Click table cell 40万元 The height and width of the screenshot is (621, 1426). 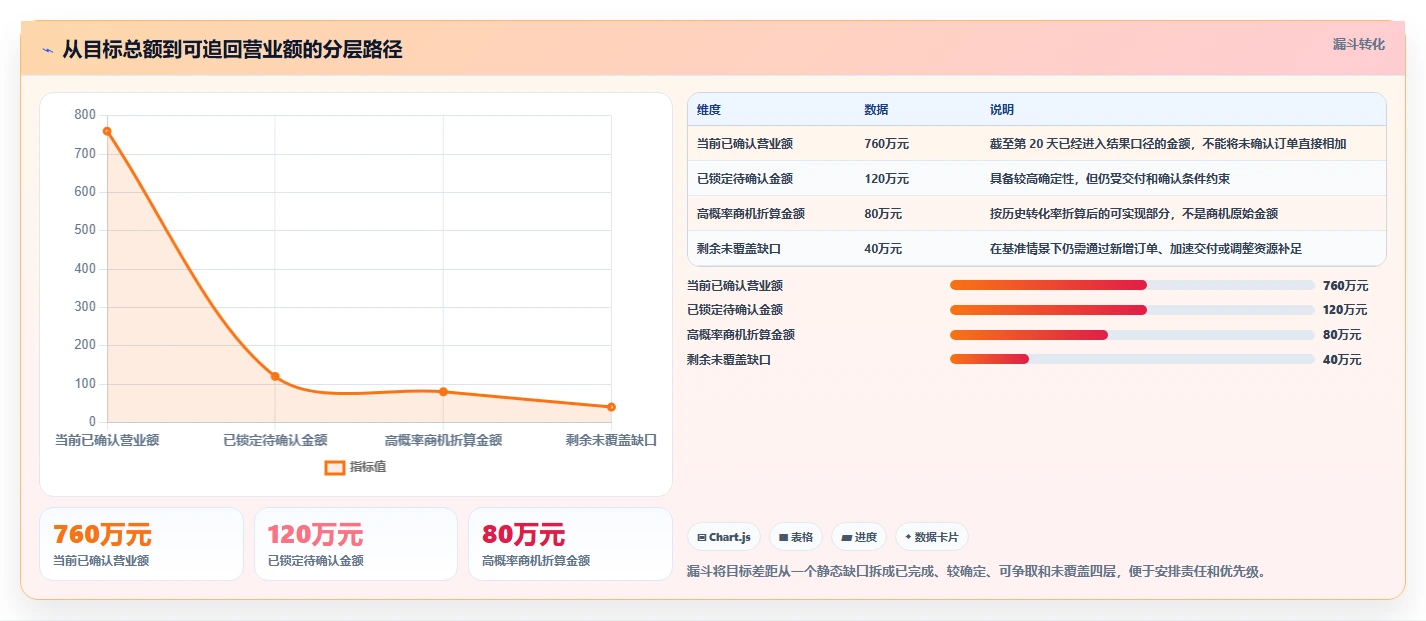tap(883, 249)
